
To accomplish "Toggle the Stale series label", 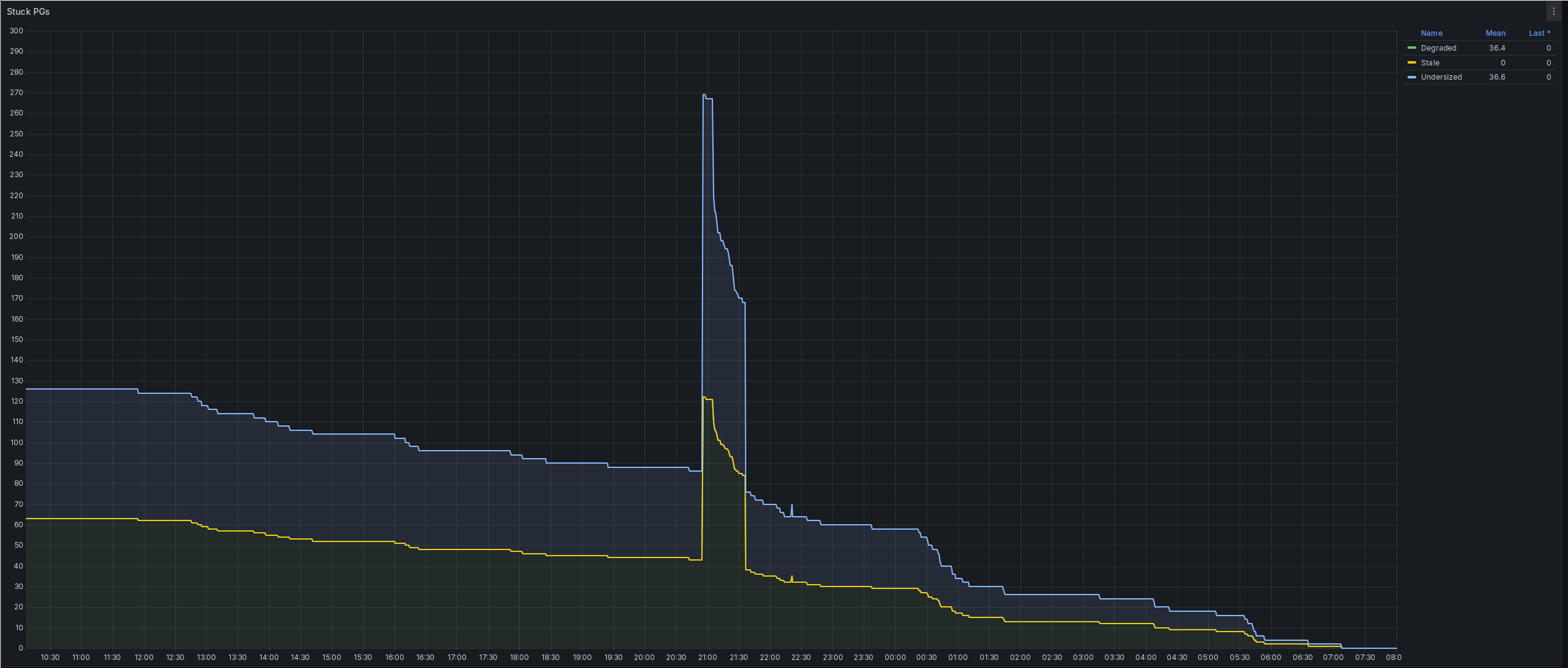I will [x=1430, y=63].
